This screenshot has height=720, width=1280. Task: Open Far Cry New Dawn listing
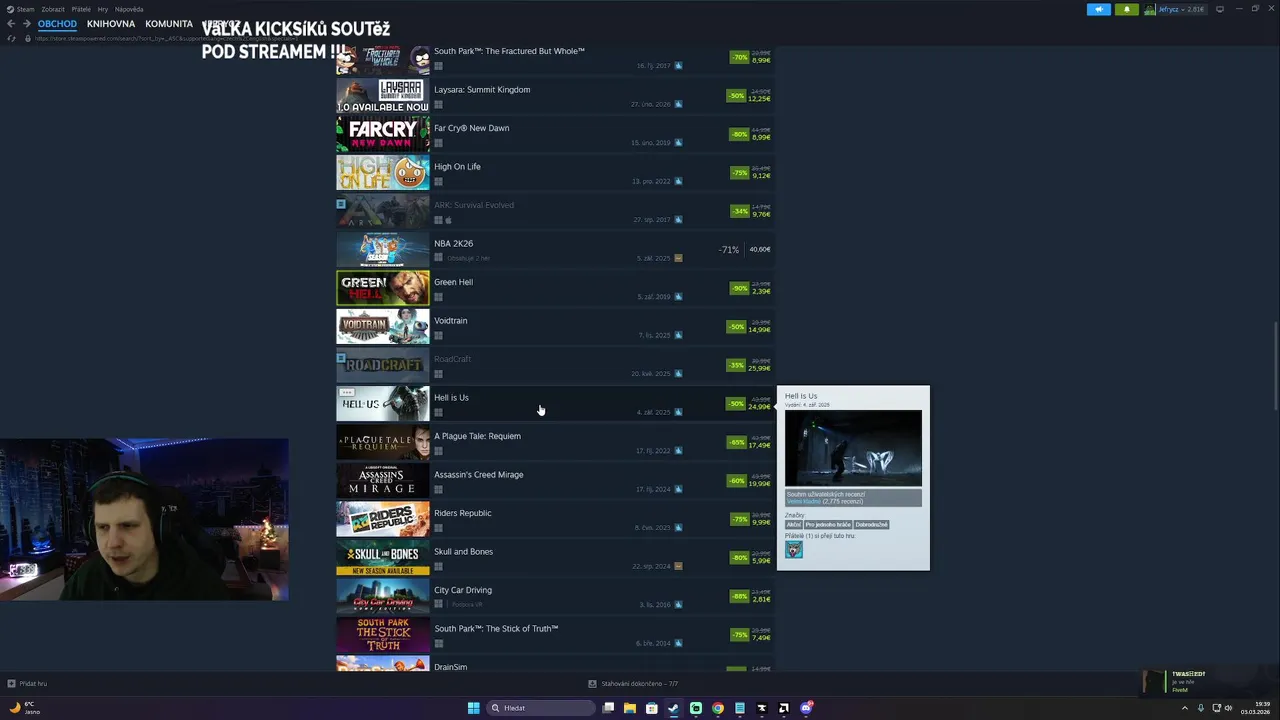point(555,134)
